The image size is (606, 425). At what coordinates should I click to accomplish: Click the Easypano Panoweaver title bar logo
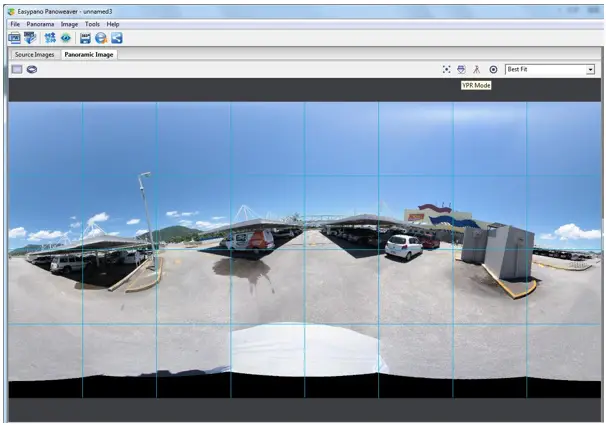click(11, 12)
